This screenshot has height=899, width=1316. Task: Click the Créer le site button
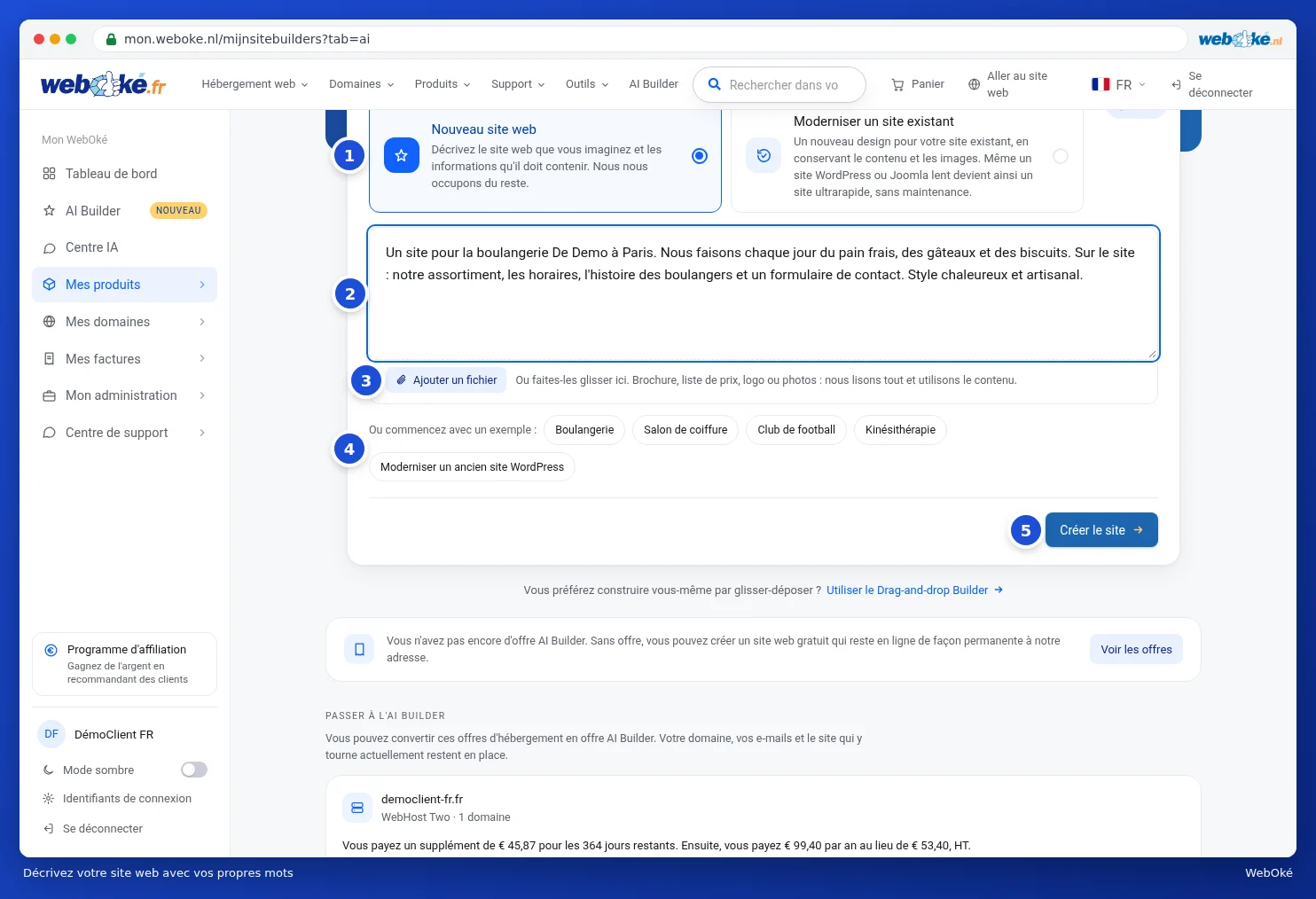tap(1101, 530)
